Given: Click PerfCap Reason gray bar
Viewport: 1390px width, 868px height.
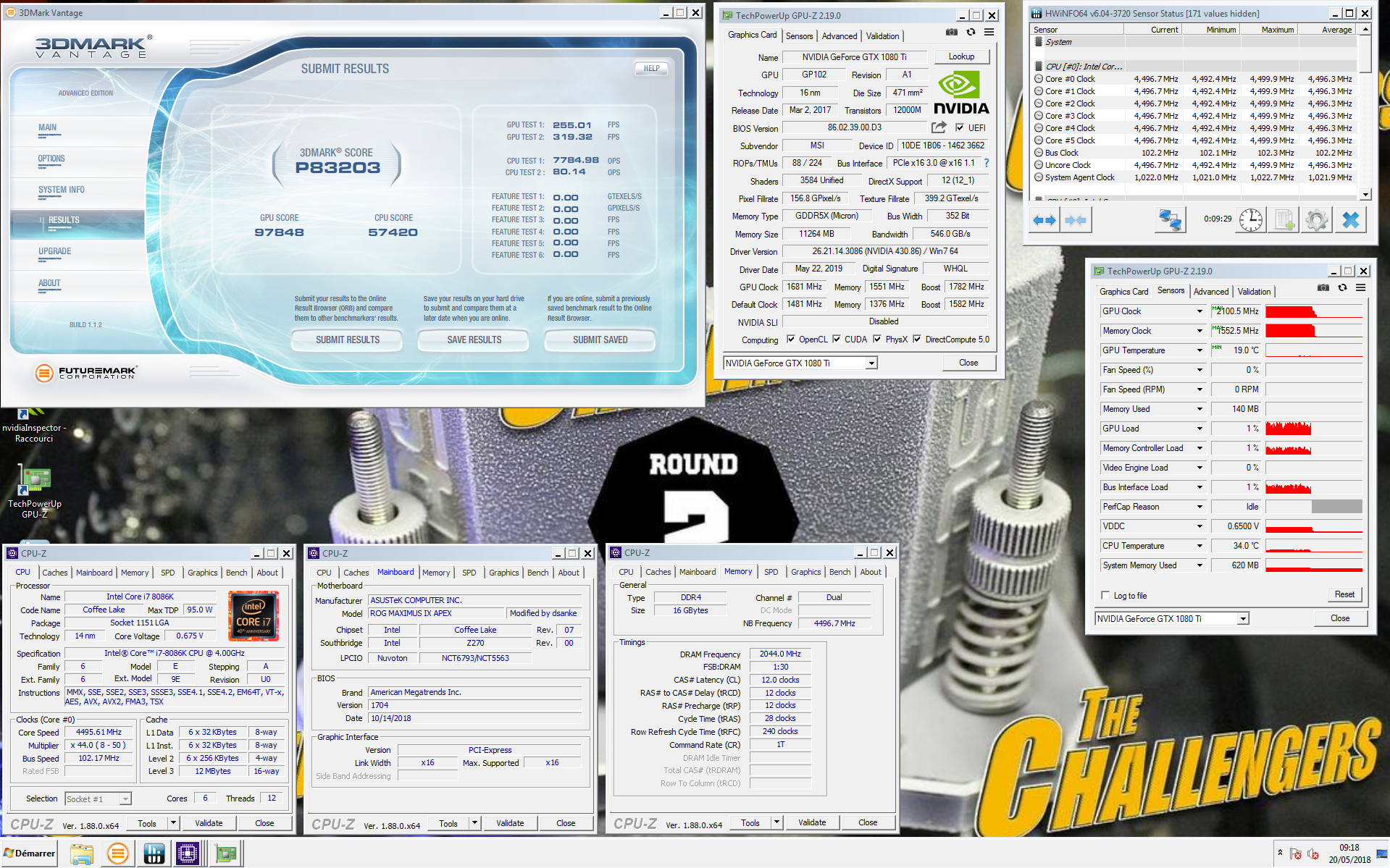Looking at the screenshot, I should pyautogui.click(x=1336, y=507).
